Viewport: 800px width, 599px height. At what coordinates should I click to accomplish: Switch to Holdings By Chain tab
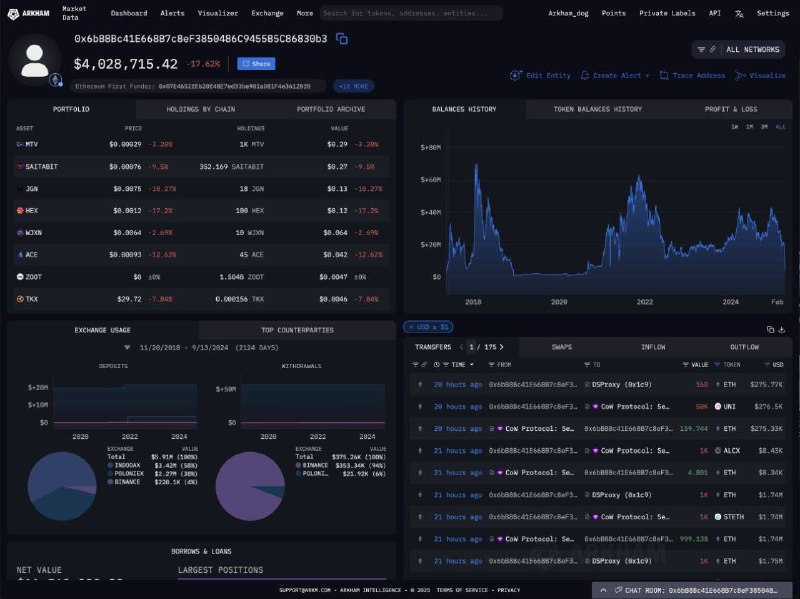[201, 109]
